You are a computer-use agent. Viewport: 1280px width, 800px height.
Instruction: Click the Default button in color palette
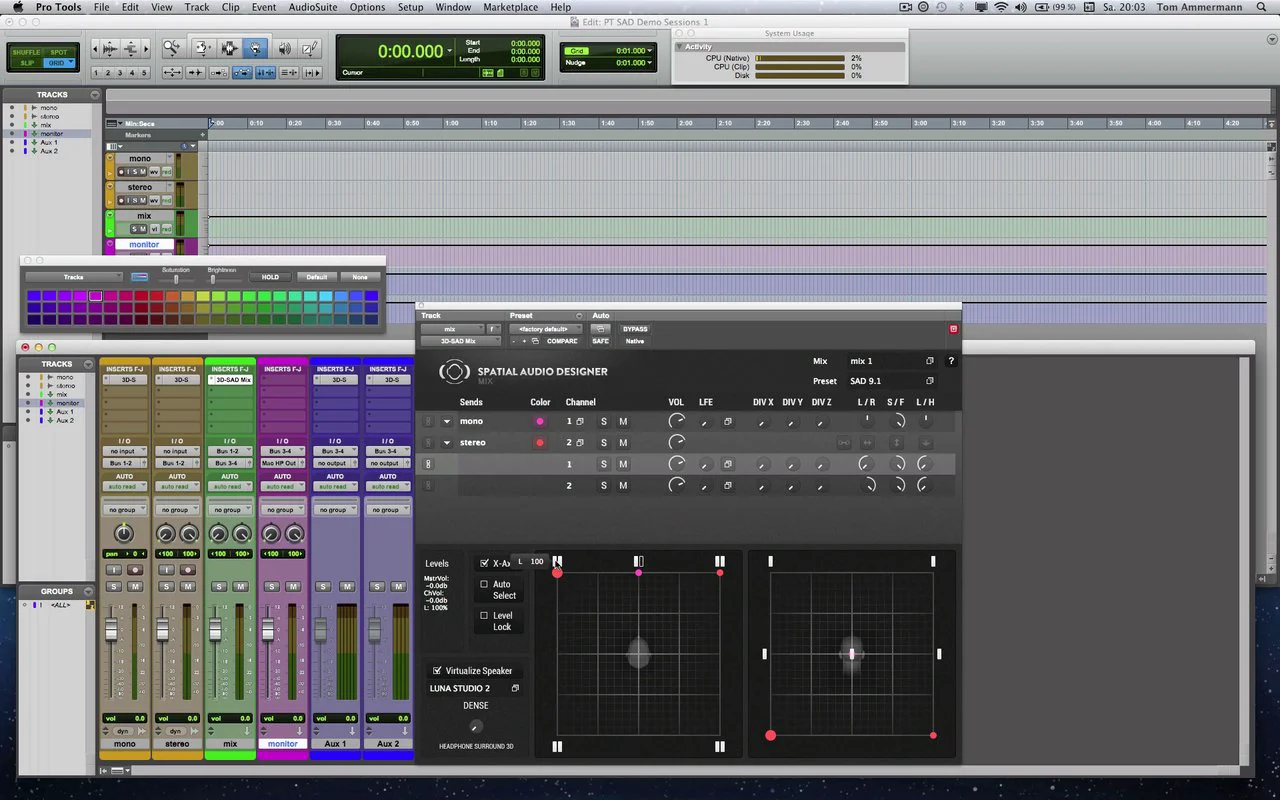click(x=316, y=277)
